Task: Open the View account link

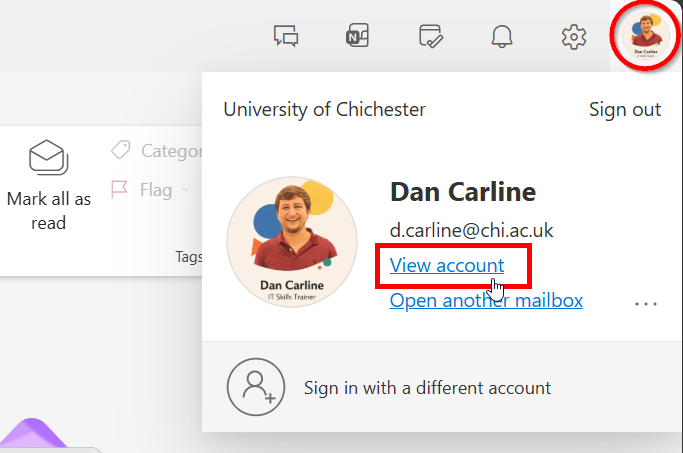Action: click(447, 265)
